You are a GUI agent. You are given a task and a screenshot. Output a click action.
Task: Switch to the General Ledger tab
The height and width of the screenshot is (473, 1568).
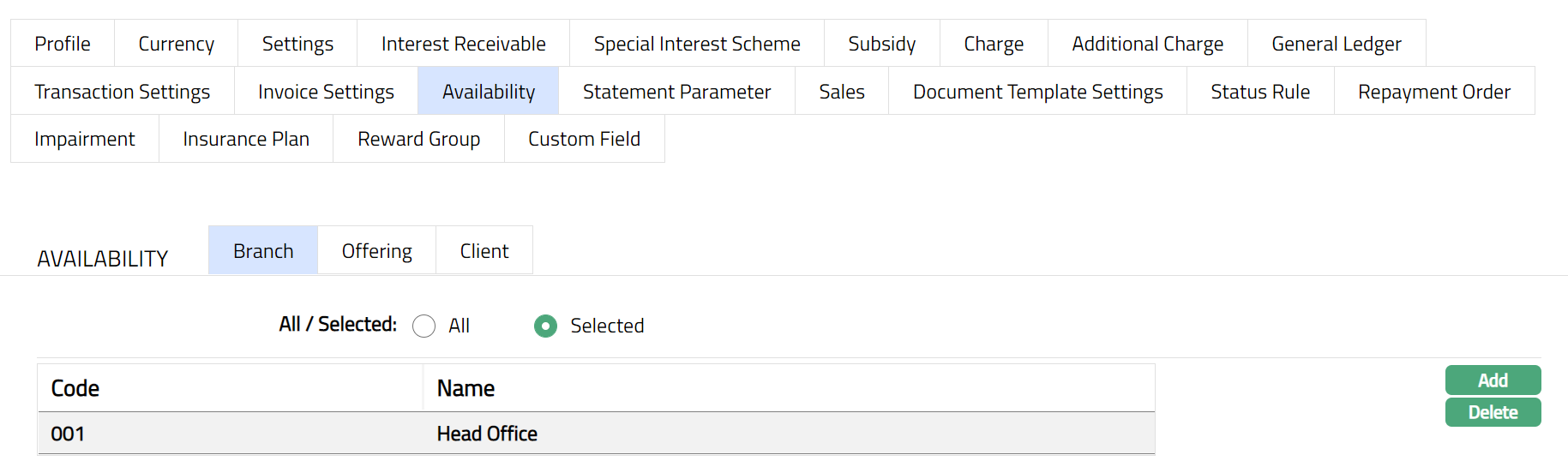coord(1336,44)
